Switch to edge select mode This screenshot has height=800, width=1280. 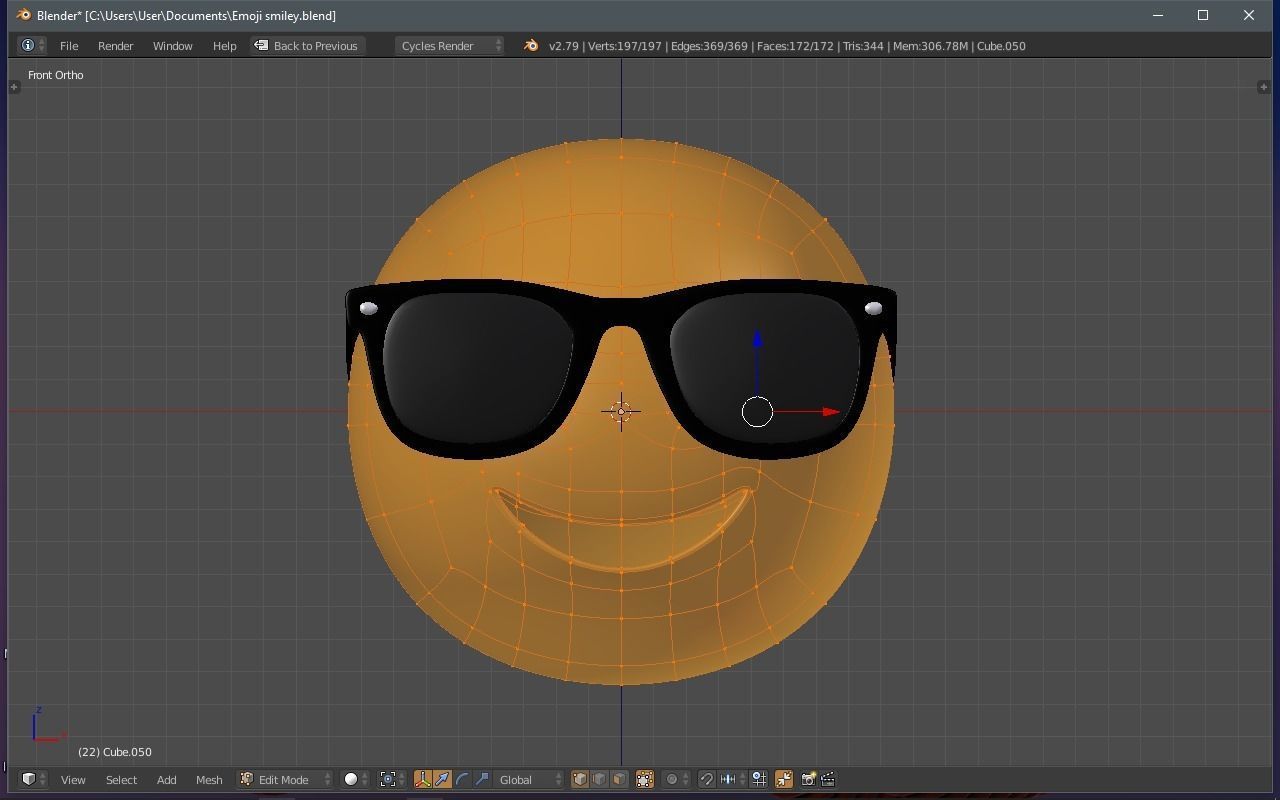pyautogui.click(x=600, y=780)
